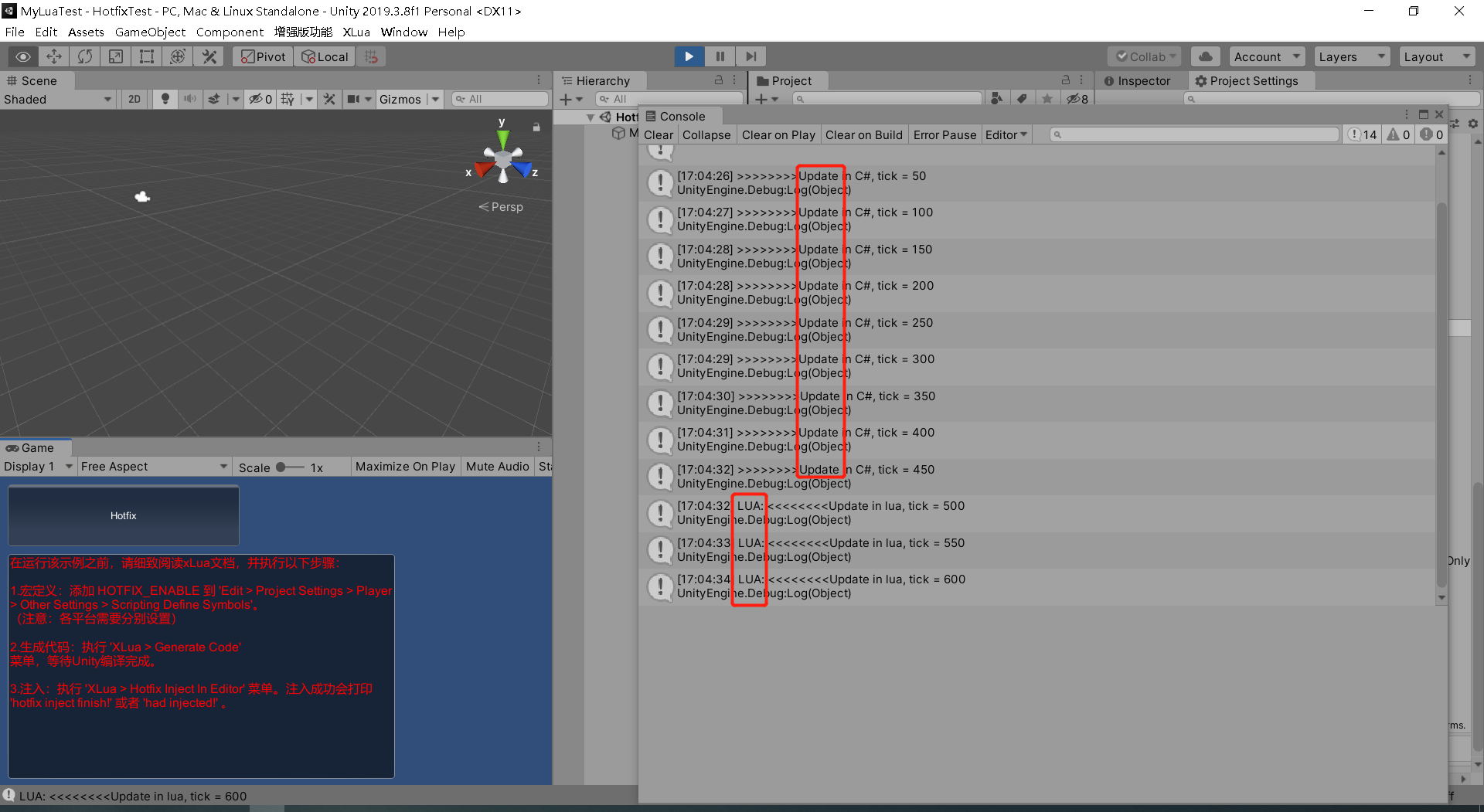
Task: Toggle scene audio speaker icon
Action: tap(189, 99)
